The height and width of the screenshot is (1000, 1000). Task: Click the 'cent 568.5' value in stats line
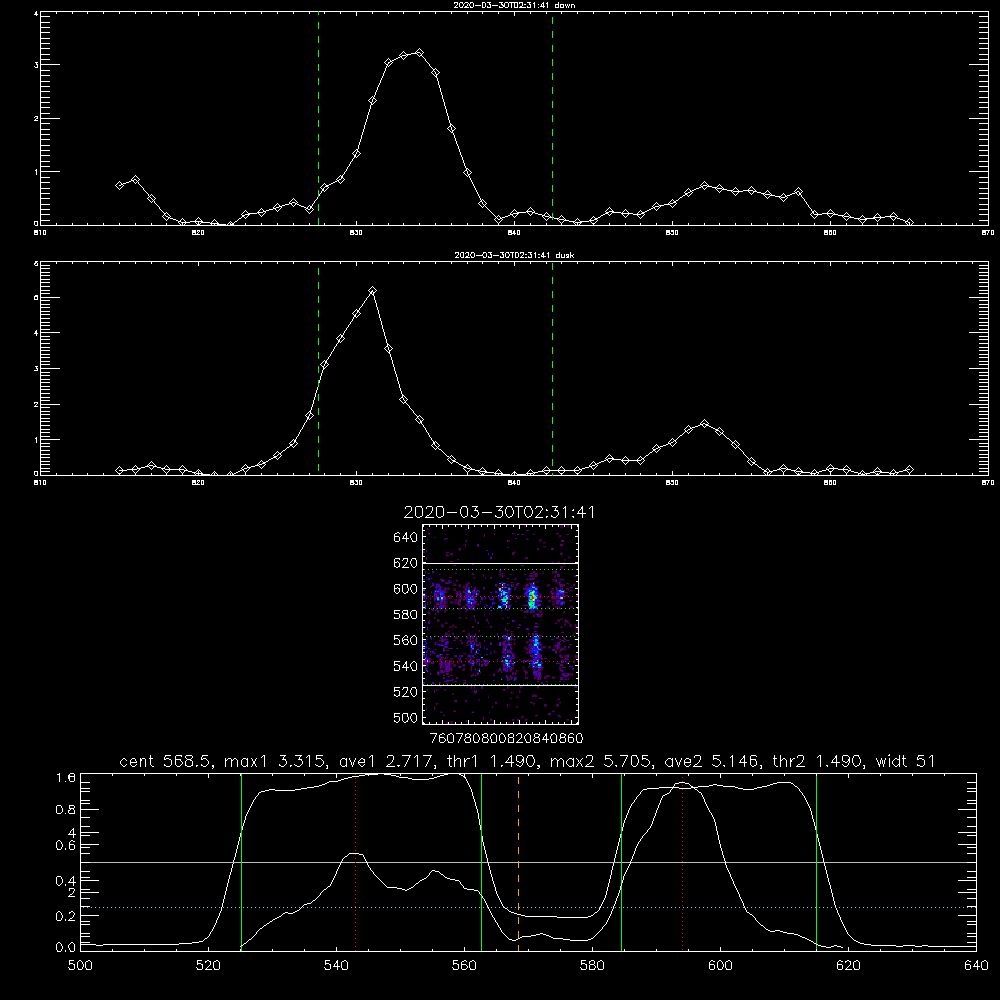pos(166,761)
